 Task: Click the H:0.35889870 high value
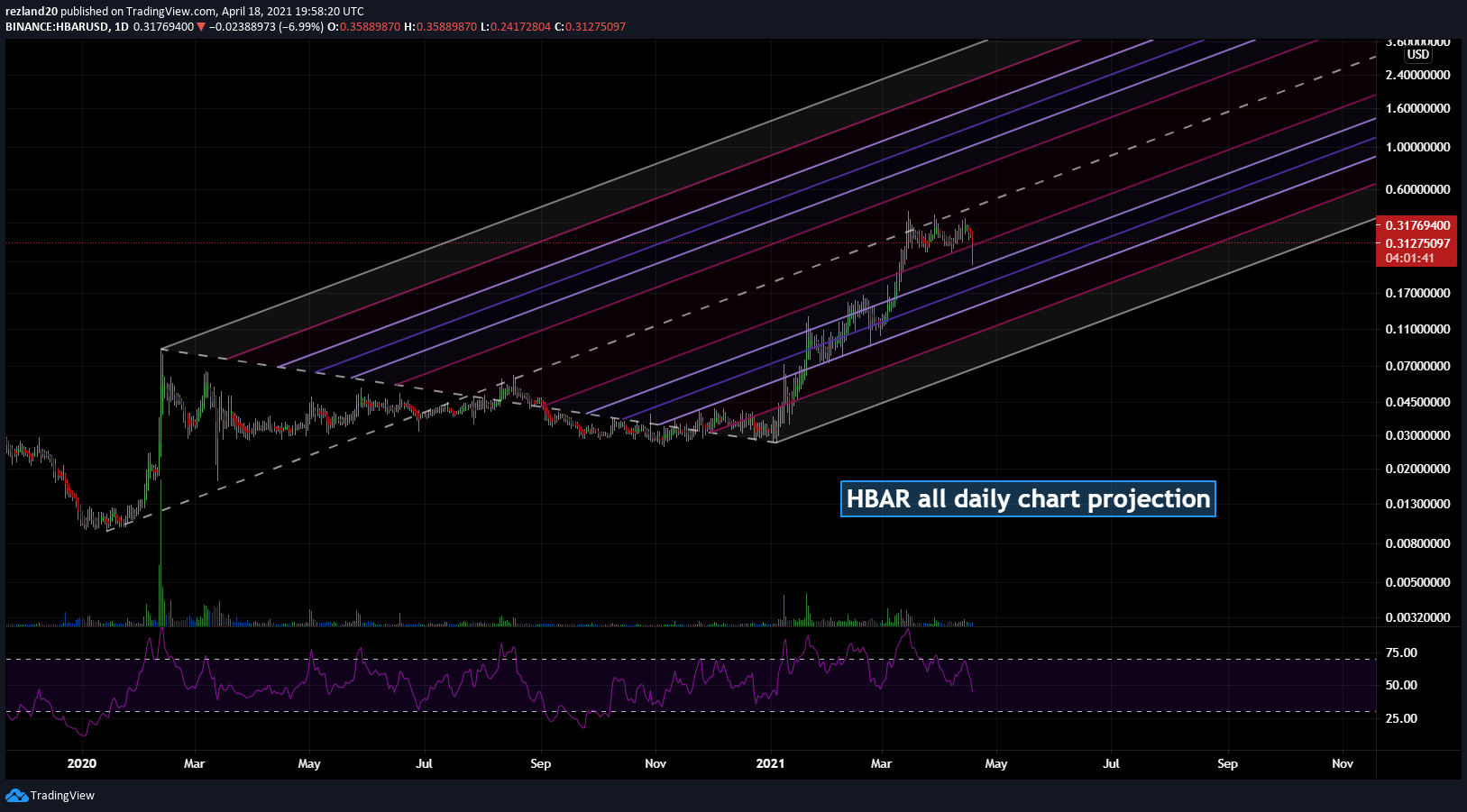pyautogui.click(x=440, y=27)
